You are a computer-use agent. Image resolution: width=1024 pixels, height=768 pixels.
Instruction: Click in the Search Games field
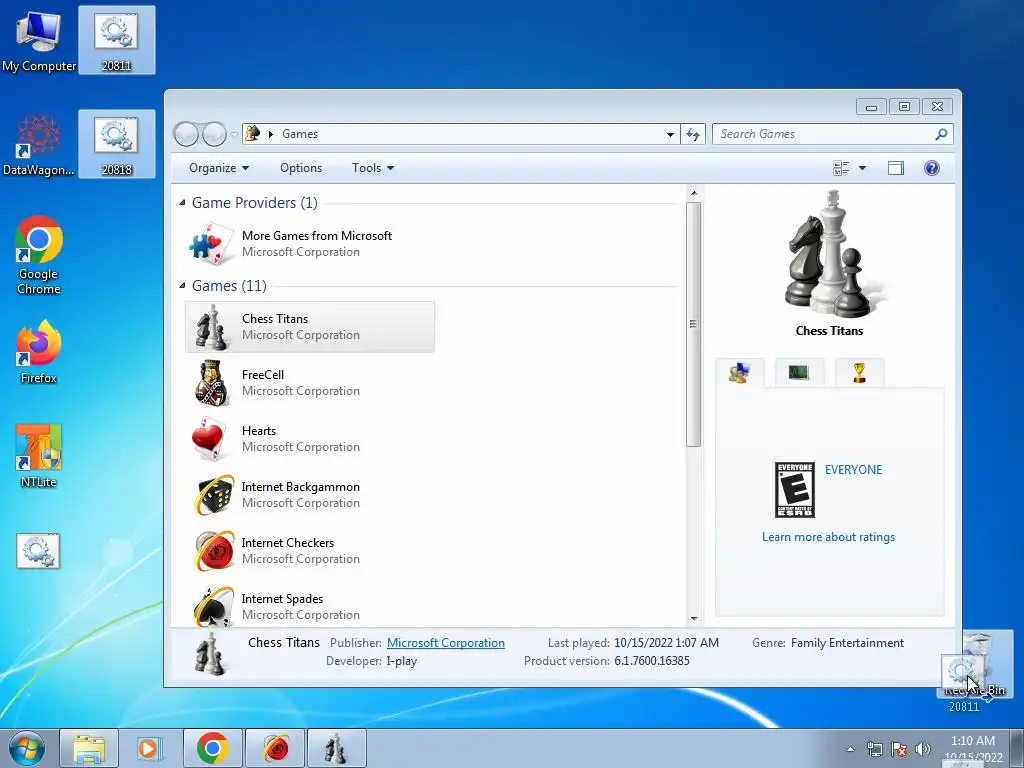pos(823,134)
